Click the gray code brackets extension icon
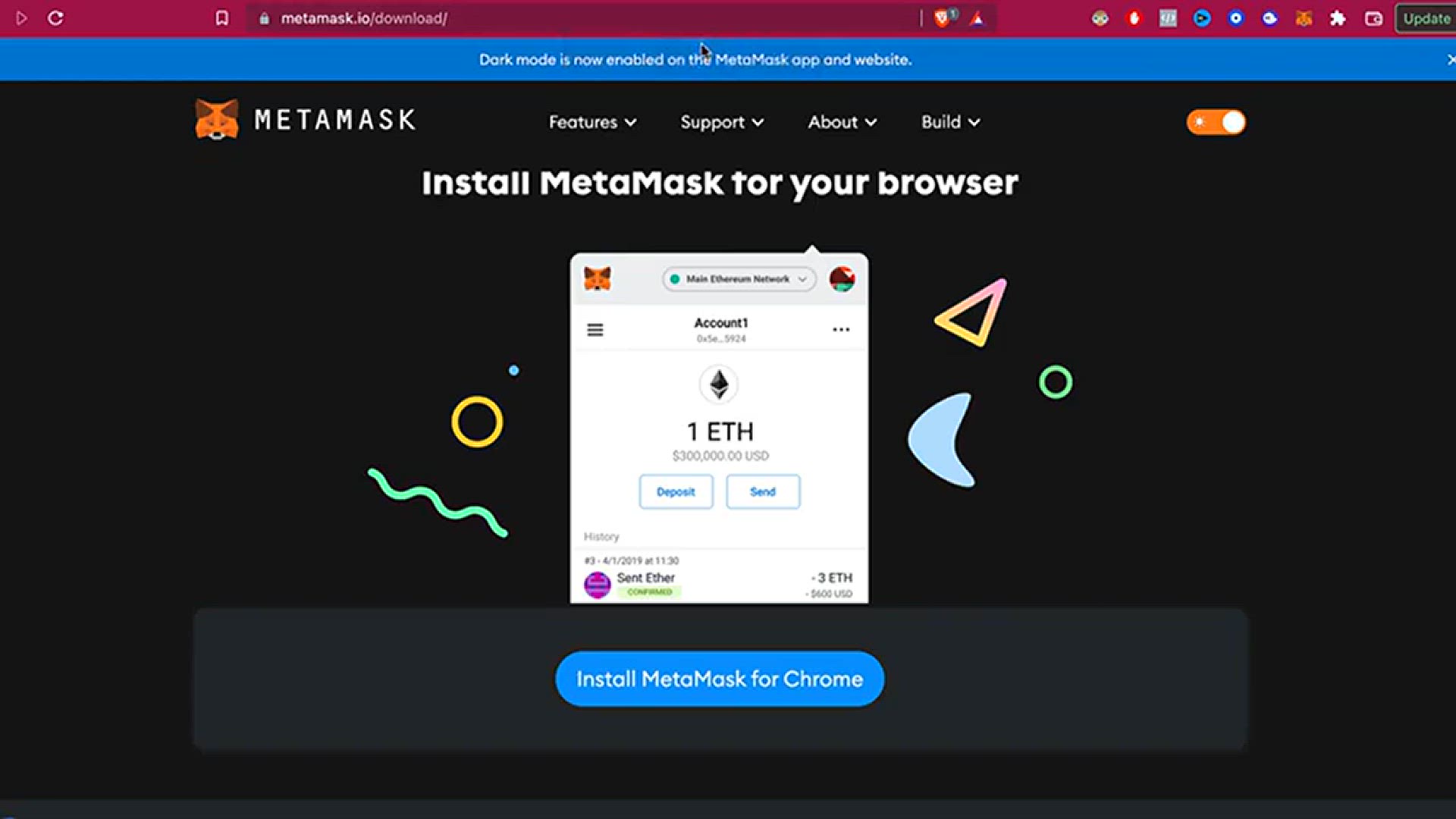This screenshot has width=1456, height=819. 1168,18
